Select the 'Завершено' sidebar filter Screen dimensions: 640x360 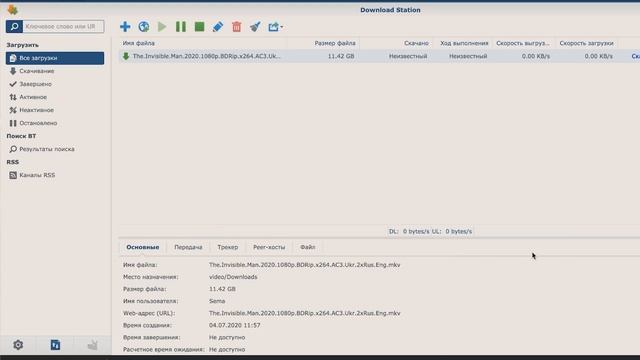point(36,84)
